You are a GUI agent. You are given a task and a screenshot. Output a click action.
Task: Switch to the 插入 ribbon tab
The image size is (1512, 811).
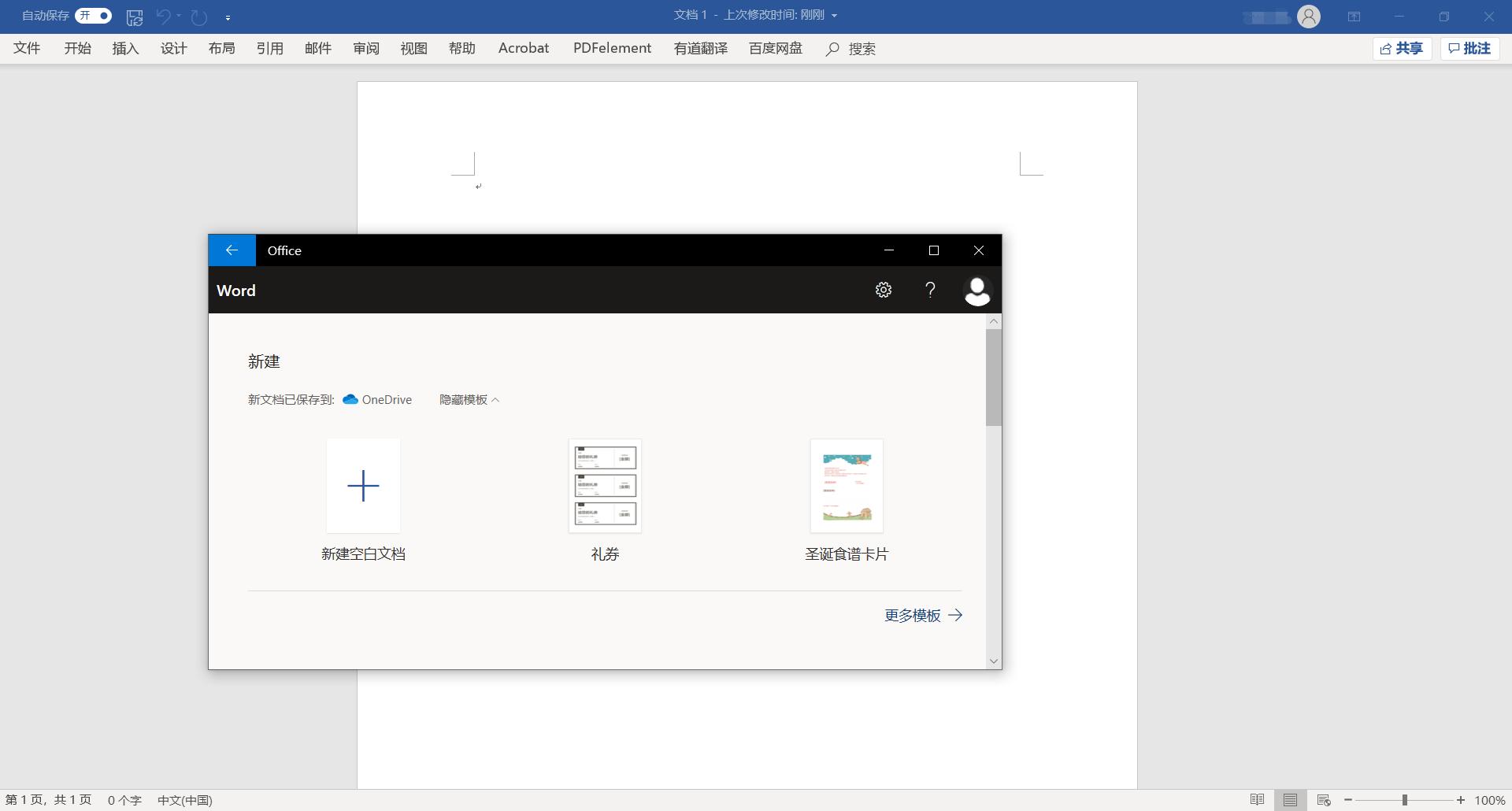pyautogui.click(x=124, y=48)
